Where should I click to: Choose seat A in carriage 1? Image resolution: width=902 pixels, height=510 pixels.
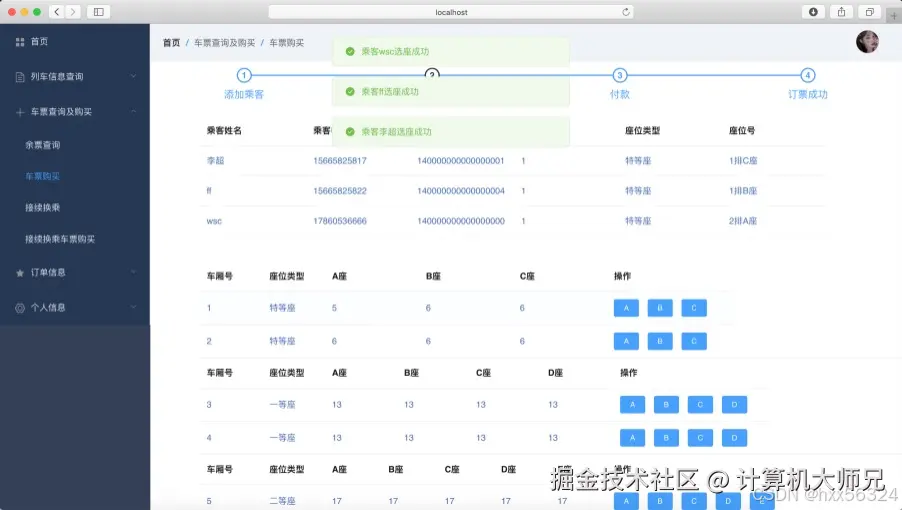pyautogui.click(x=626, y=308)
